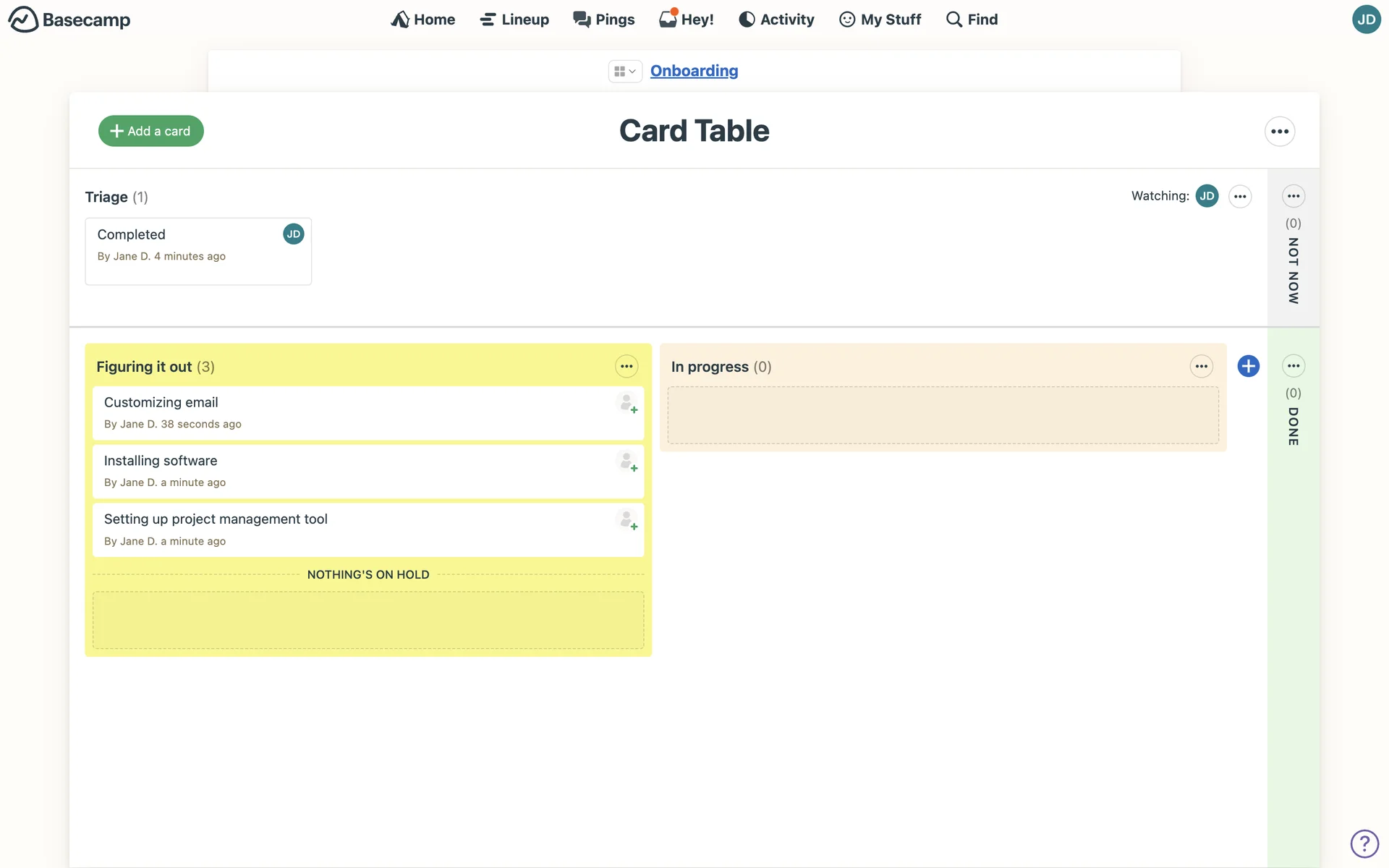Toggle the Watching JD avatar in Triage
The height and width of the screenshot is (868, 1389).
[x=1207, y=196]
